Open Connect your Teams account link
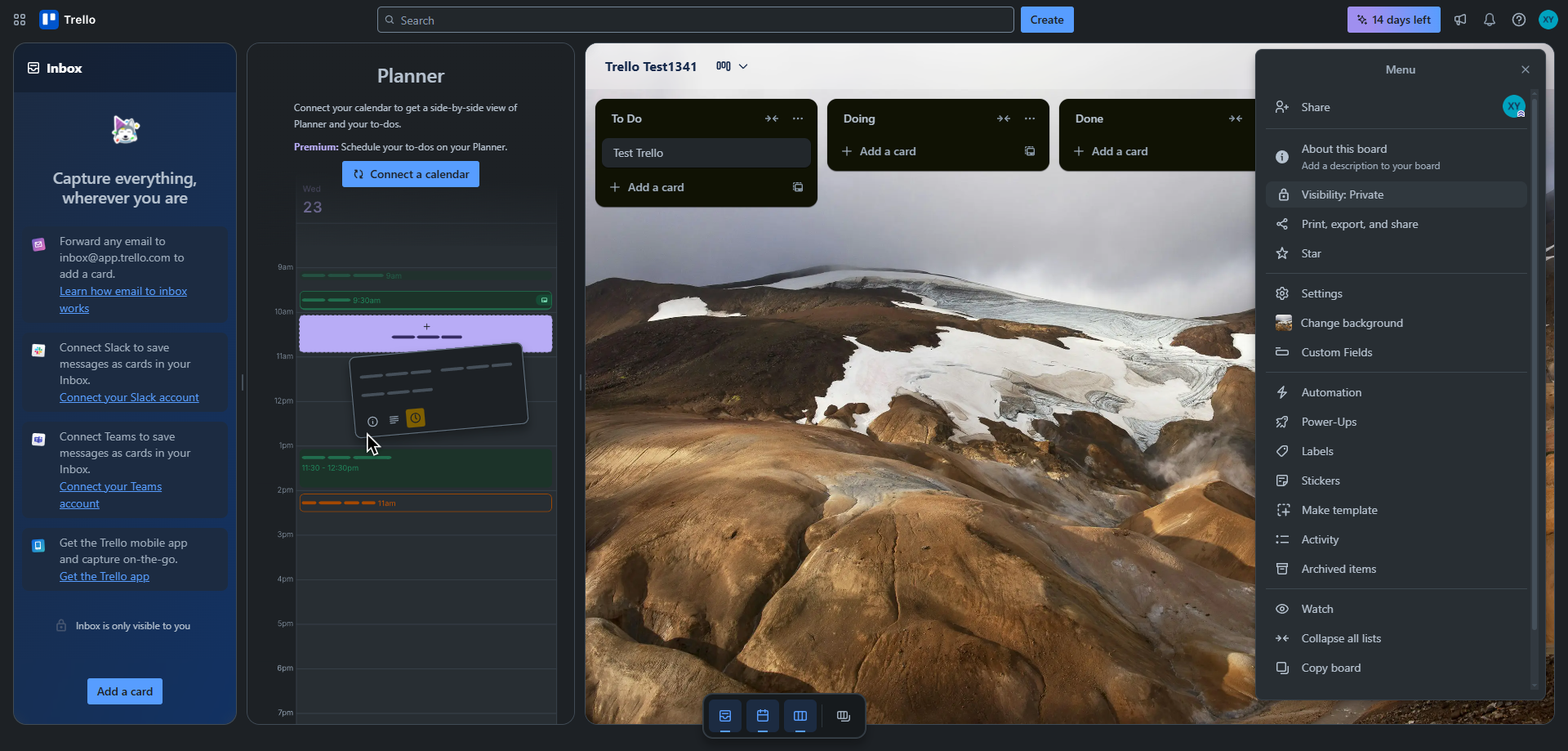 (110, 494)
